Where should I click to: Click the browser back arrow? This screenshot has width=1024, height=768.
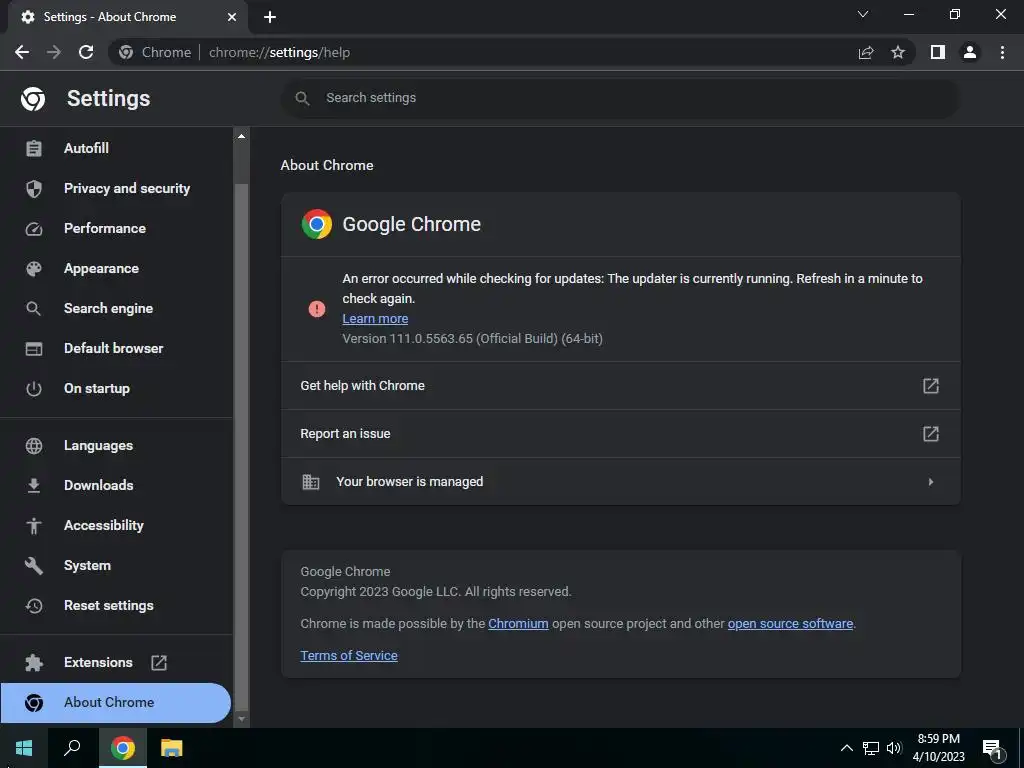point(22,52)
